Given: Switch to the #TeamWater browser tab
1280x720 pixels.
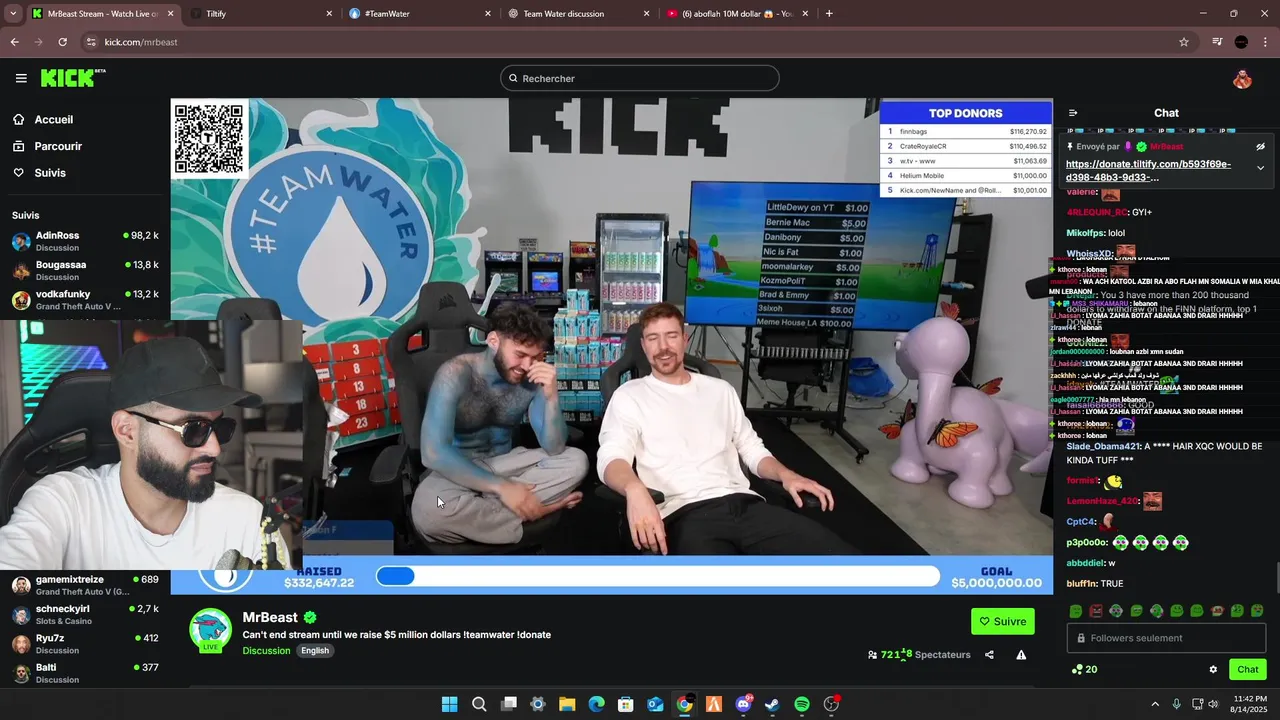Looking at the screenshot, I should click(420, 14).
